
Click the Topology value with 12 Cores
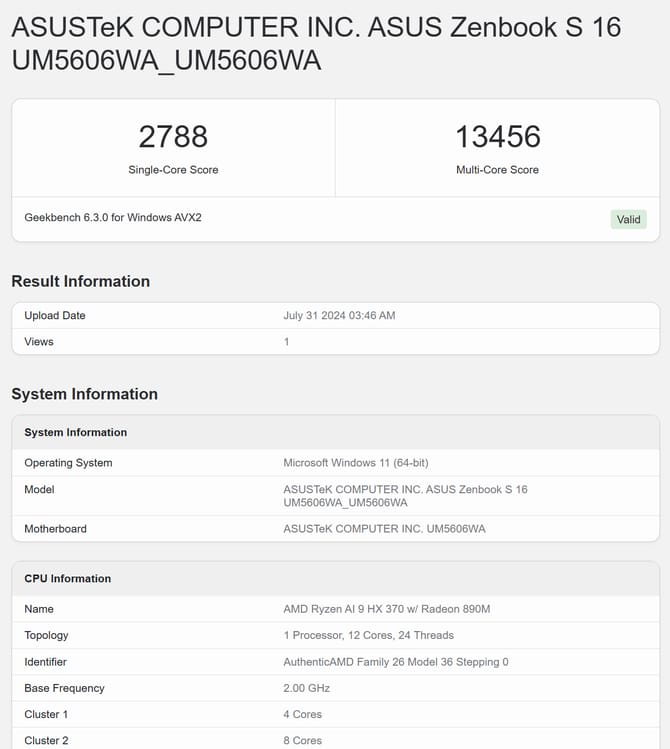tap(368, 635)
